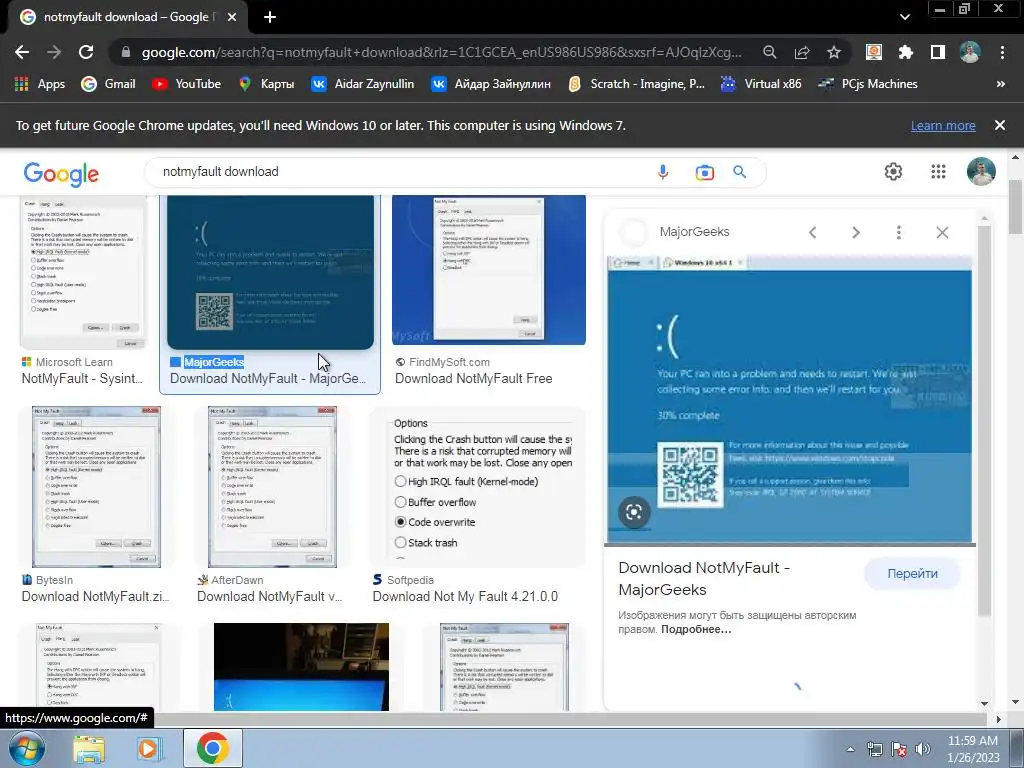The height and width of the screenshot is (768, 1024).
Task: Open the Aidar Zaynullin VK bookmark
Action: (362, 84)
